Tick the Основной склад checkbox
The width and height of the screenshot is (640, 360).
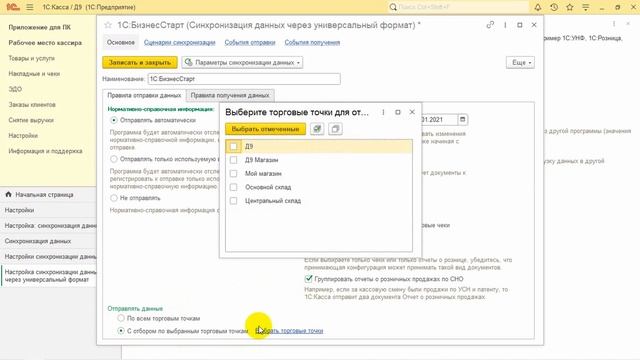(233, 187)
